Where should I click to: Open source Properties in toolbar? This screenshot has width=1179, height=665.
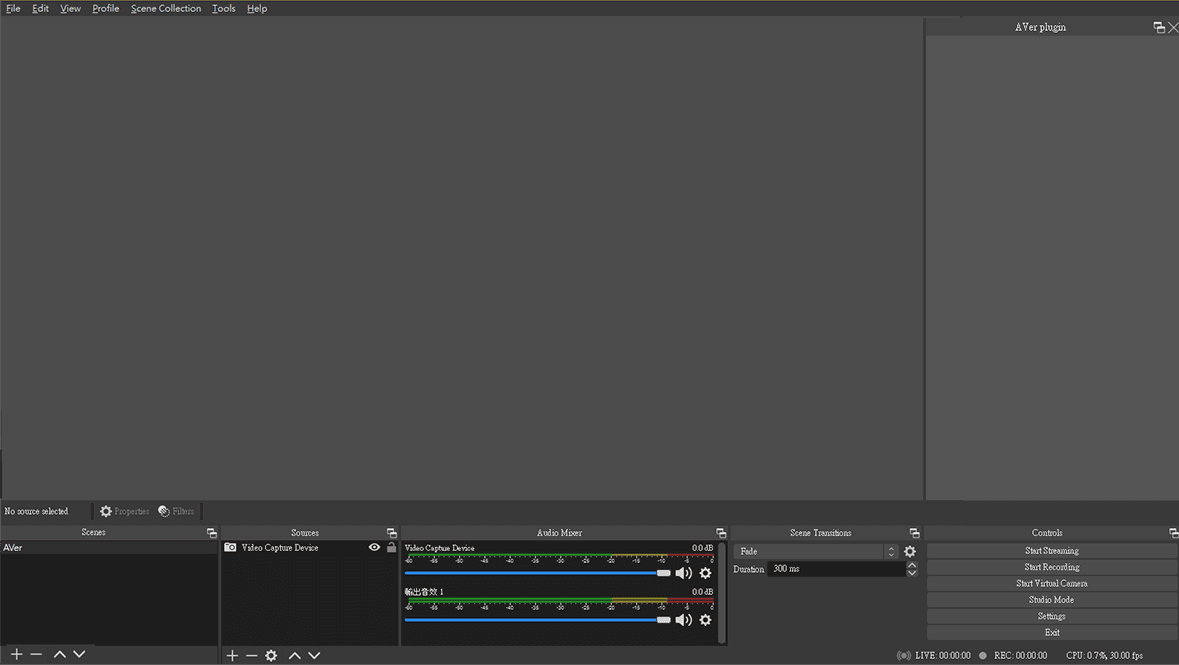click(x=124, y=512)
